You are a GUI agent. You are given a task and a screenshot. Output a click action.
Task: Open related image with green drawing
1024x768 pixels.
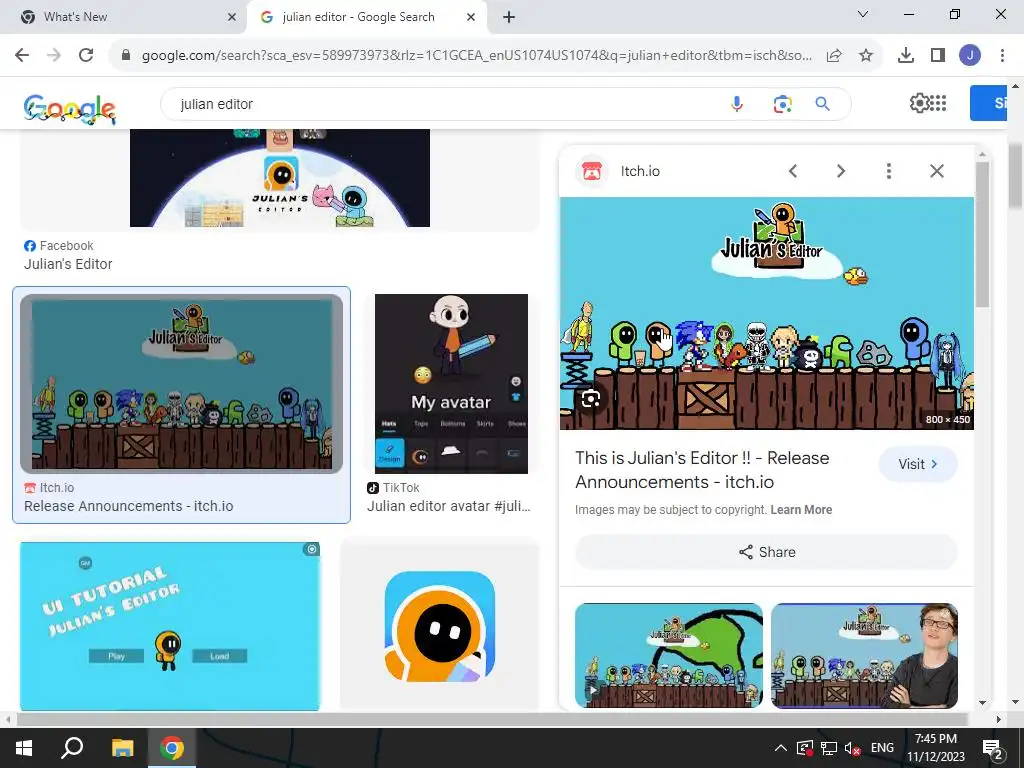coord(669,656)
